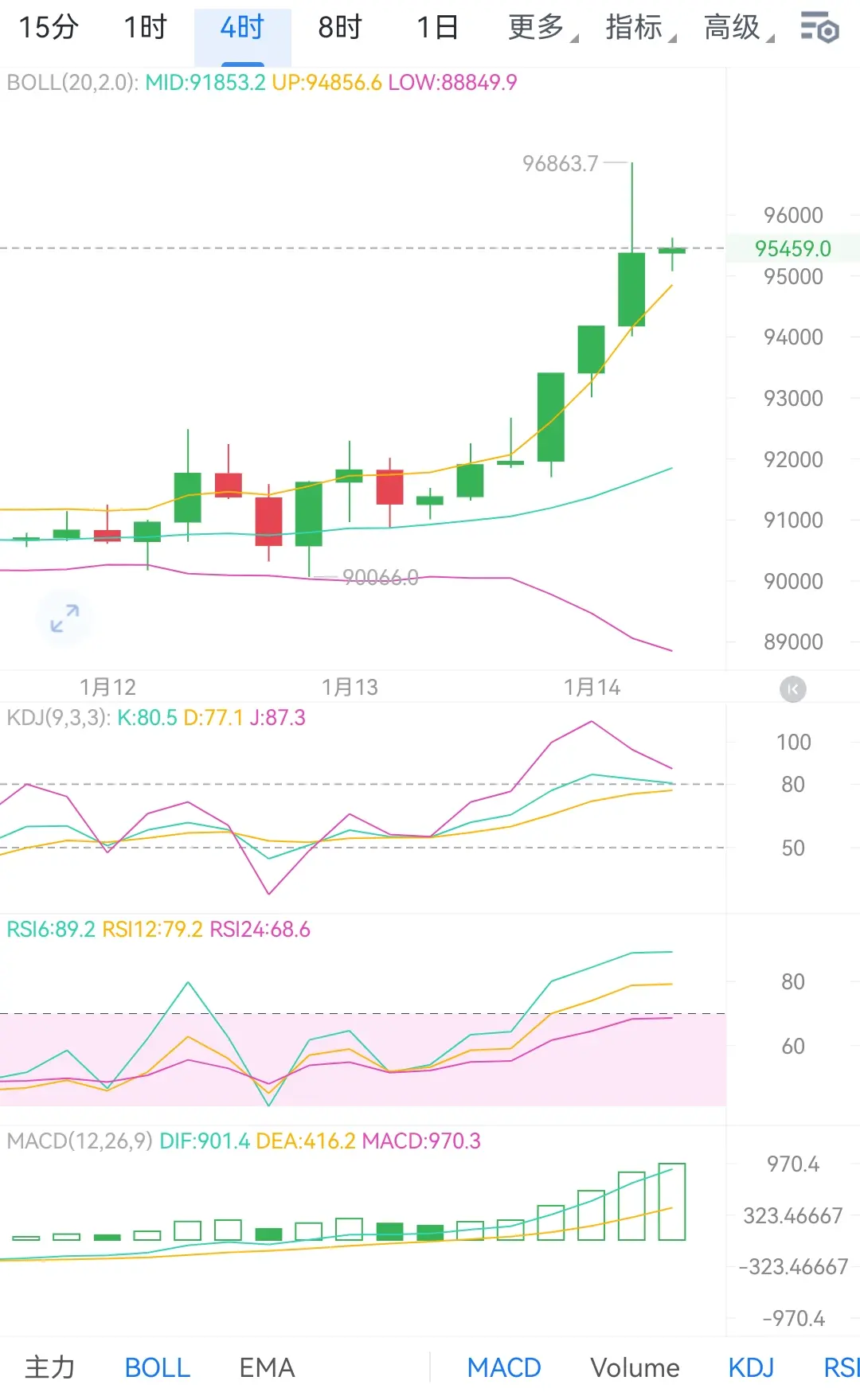The height and width of the screenshot is (1400, 860).
Task: Select the tallest green candle near 96863.7
Action: pyautogui.click(x=631, y=289)
